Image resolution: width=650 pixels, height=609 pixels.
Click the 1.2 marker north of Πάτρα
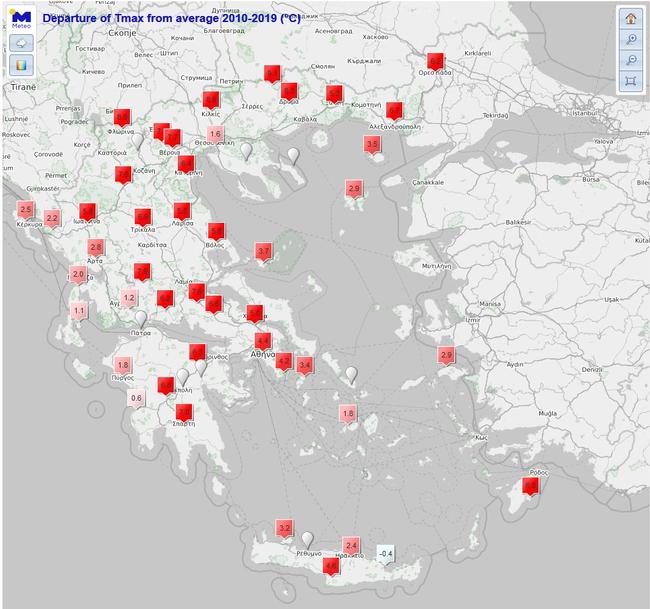(129, 298)
